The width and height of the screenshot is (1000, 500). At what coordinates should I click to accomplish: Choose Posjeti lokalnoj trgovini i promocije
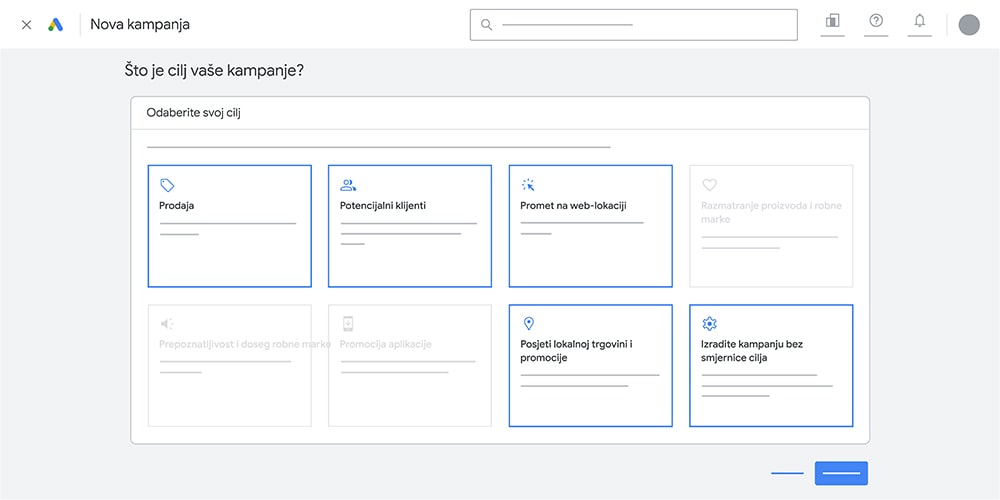tap(590, 366)
